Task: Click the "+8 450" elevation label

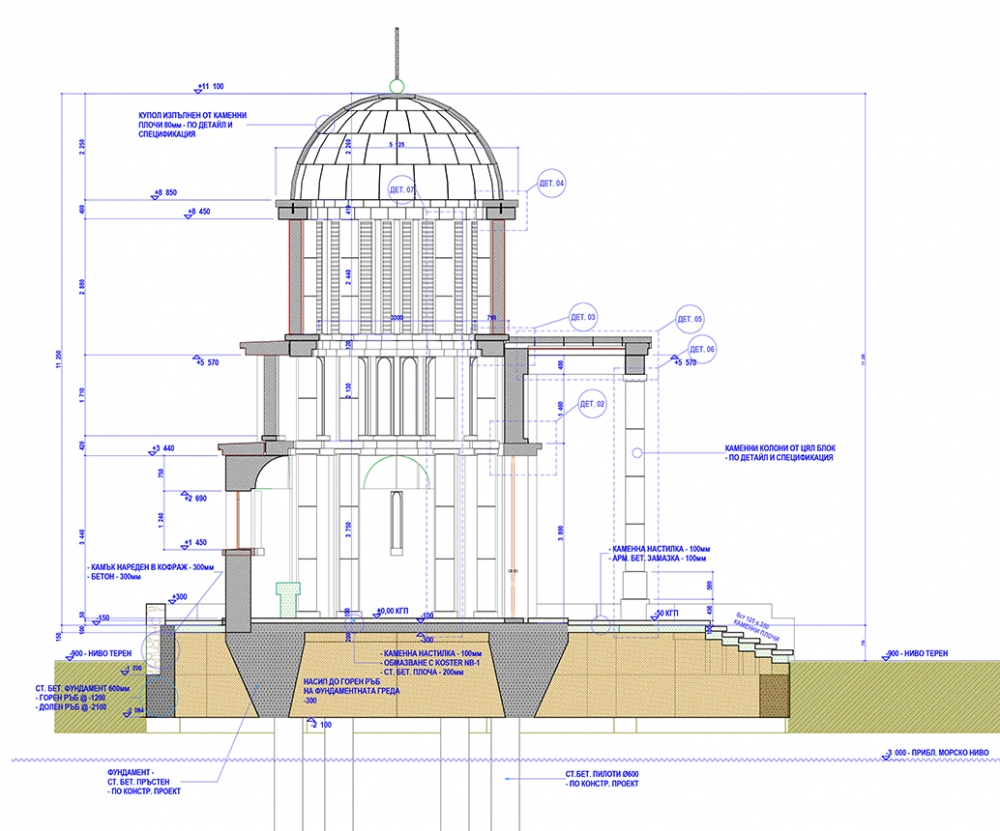Action: 199,212
